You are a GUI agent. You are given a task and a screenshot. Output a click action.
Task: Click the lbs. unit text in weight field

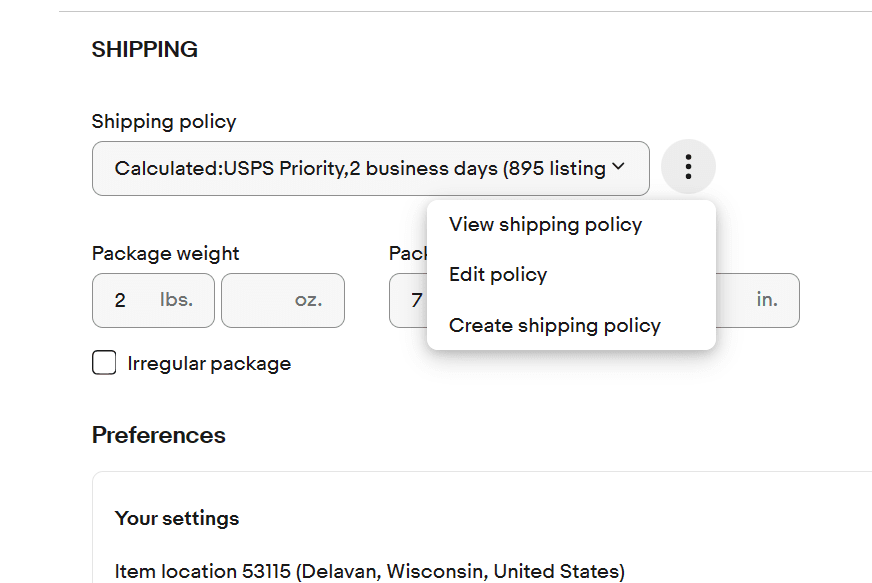click(x=176, y=300)
